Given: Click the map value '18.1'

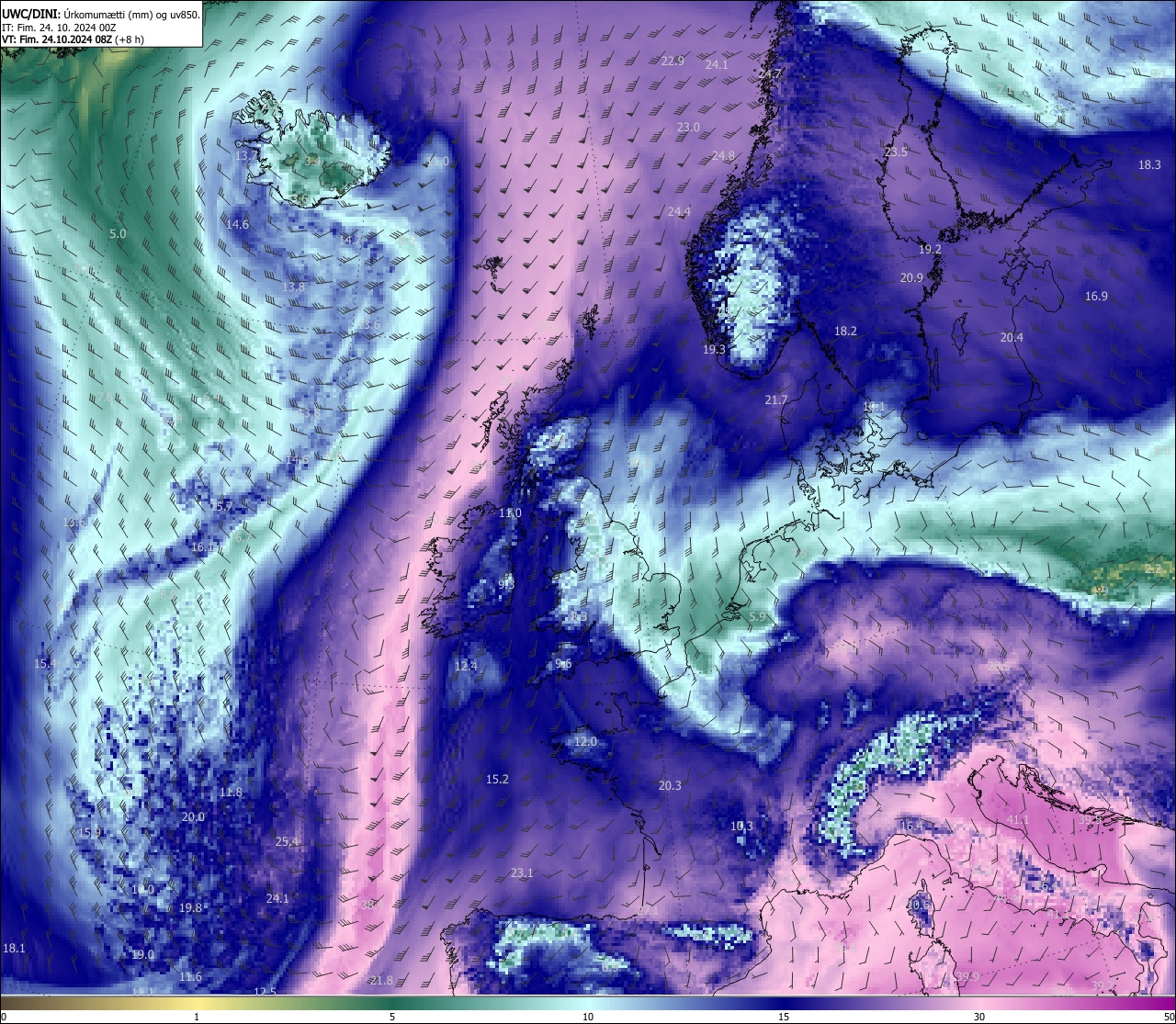Looking at the screenshot, I should (x=14, y=947).
